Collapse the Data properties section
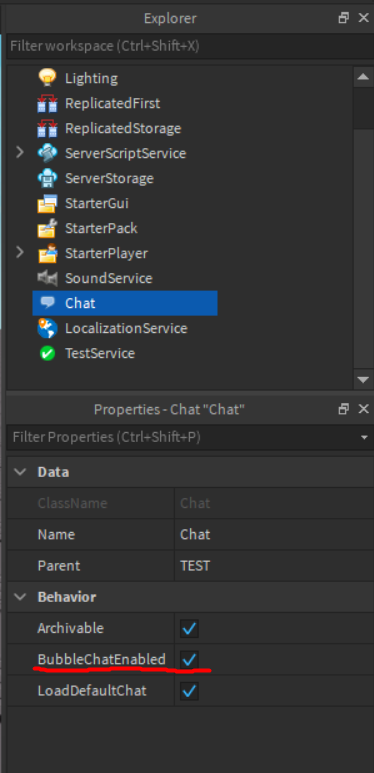The width and height of the screenshot is (374, 773). coord(20,472)
